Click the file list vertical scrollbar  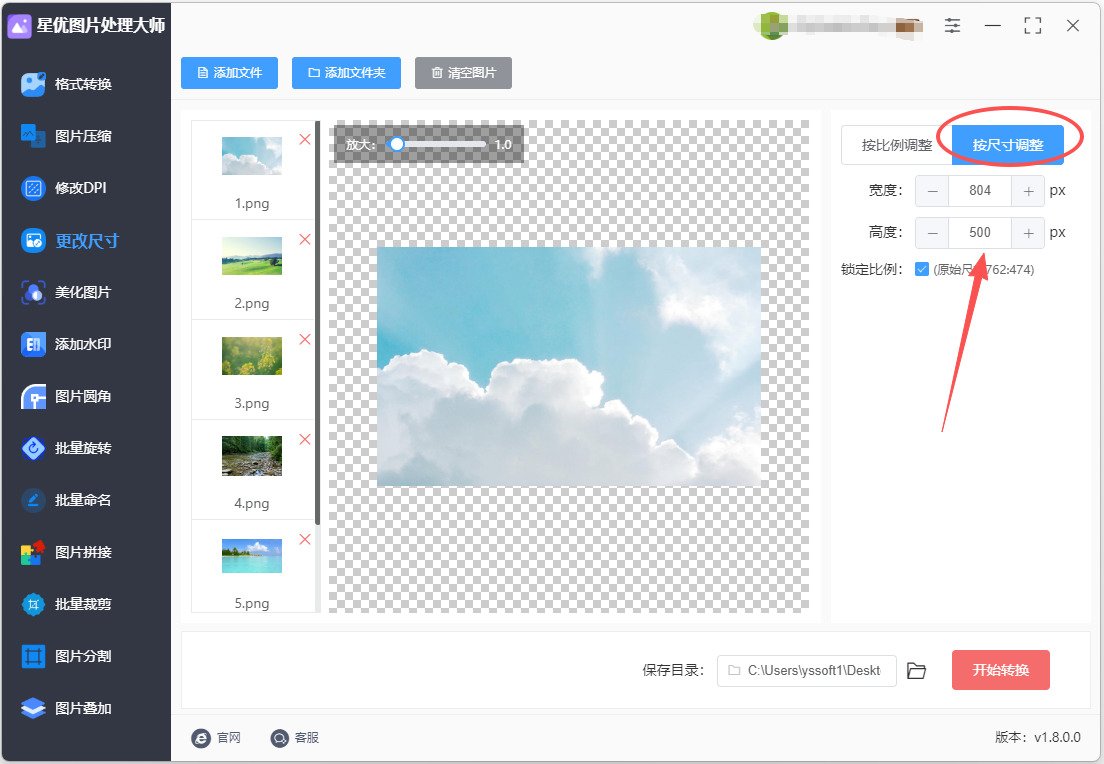318,324
